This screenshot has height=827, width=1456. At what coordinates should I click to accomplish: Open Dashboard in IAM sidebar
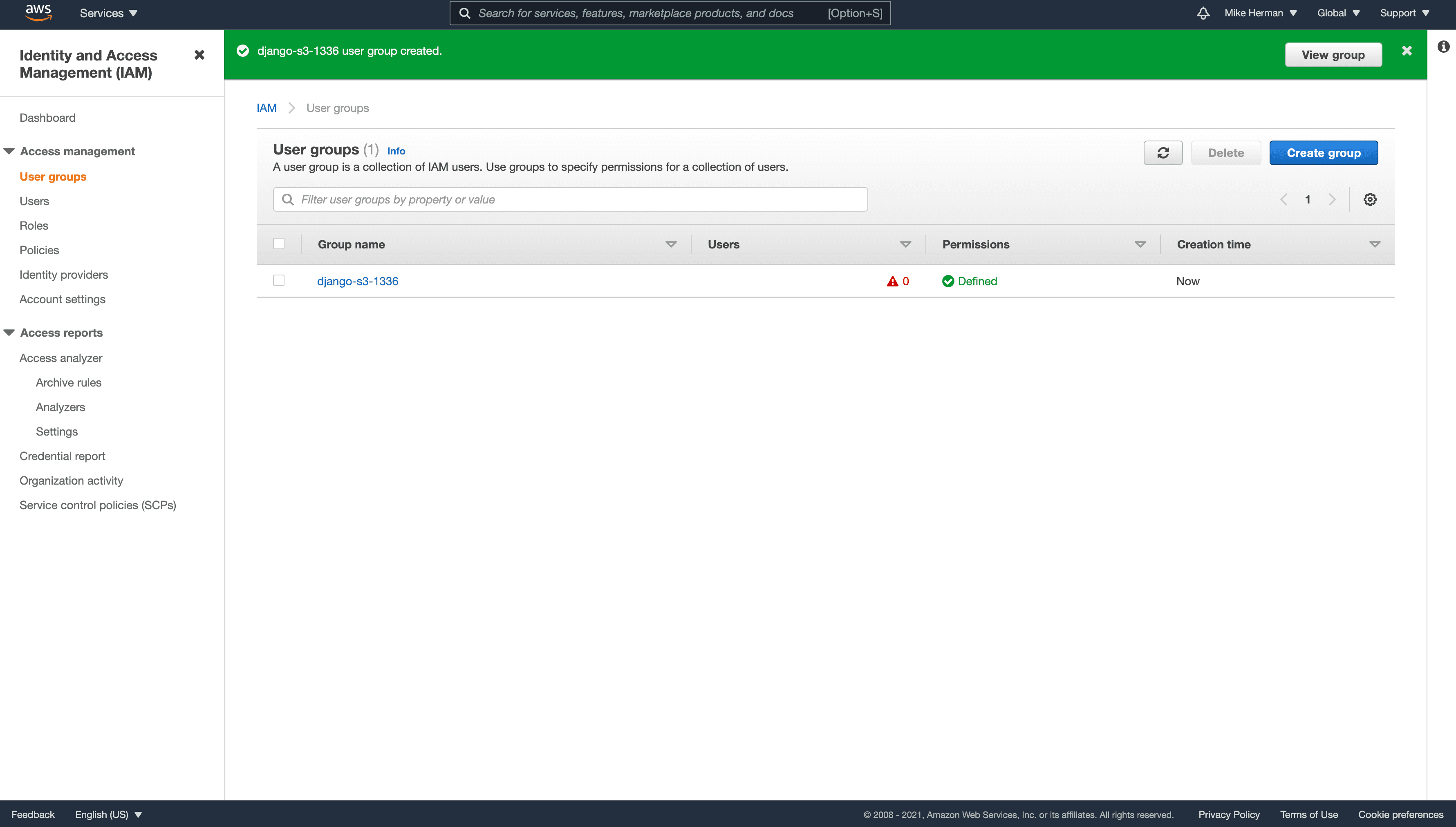point(48,118)
